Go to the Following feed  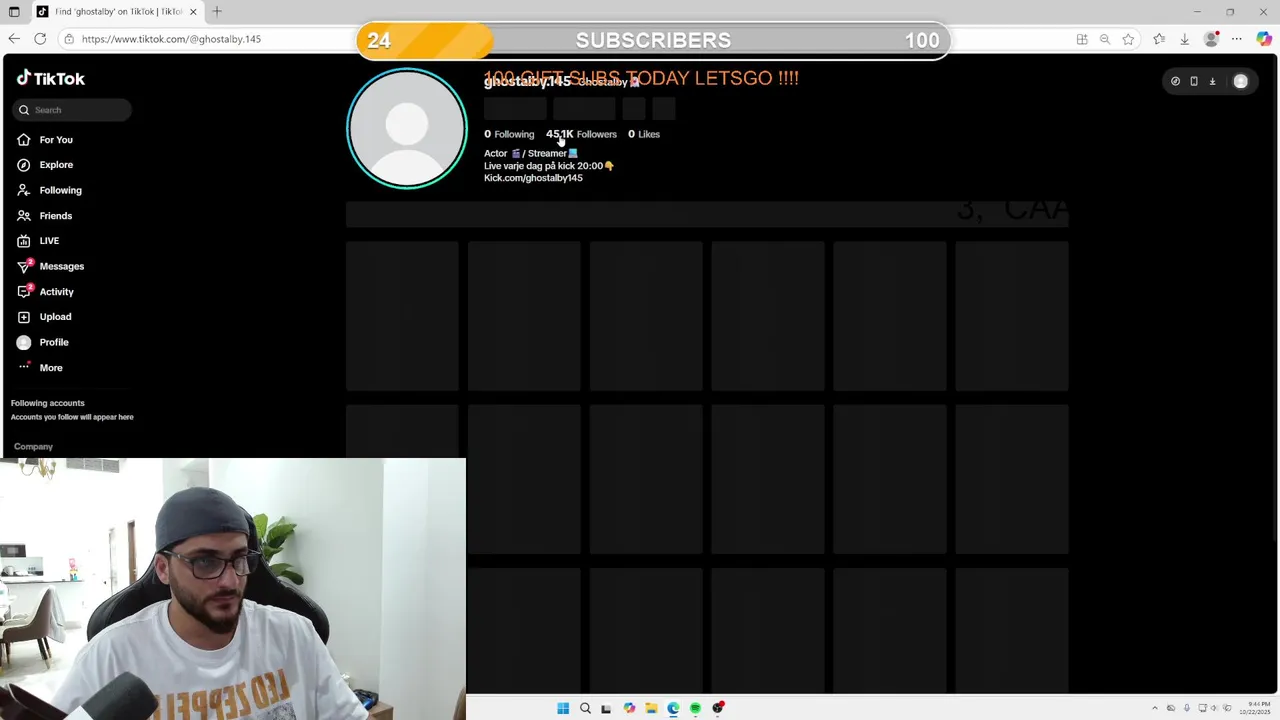60,190
